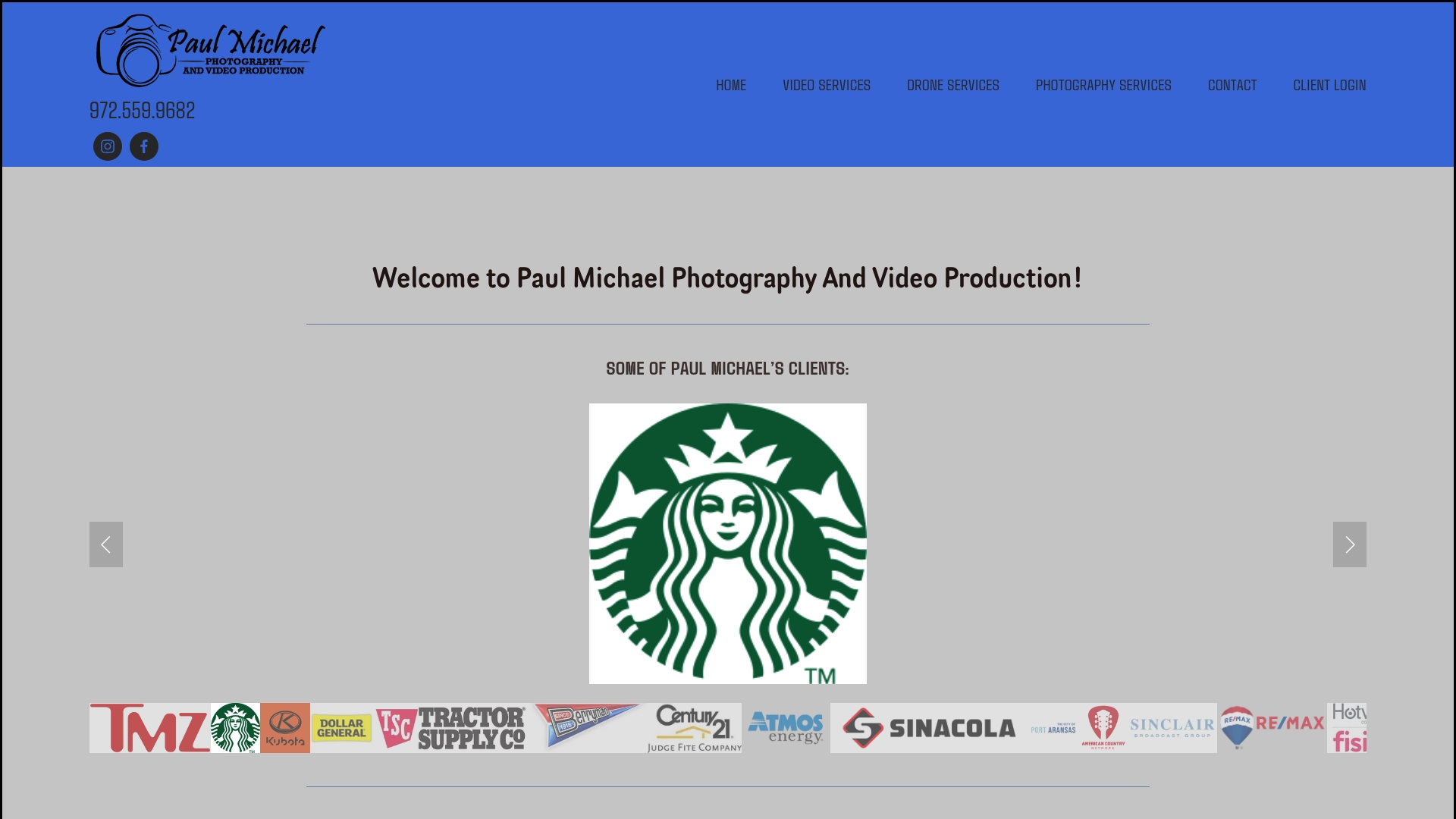The image size is (1456, 819).
Task: Select the Berryman logo thumbnail
Action: (x=587, y=728)
